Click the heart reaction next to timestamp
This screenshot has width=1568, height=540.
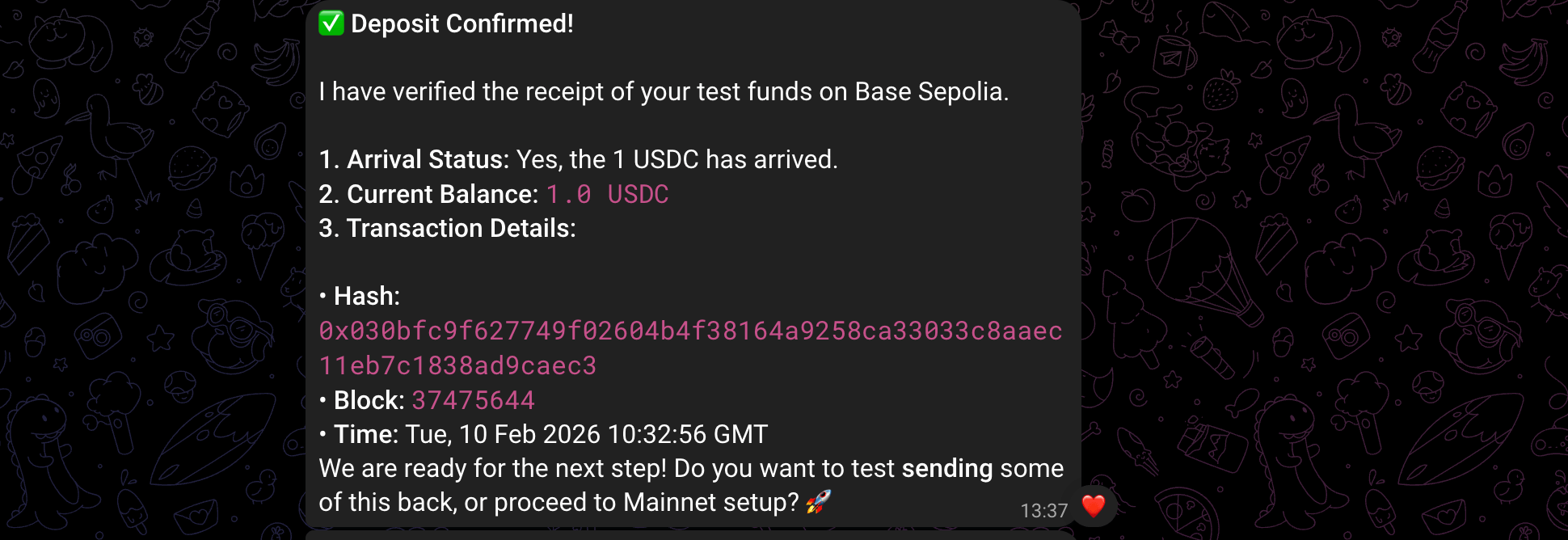click(1092, 506)
